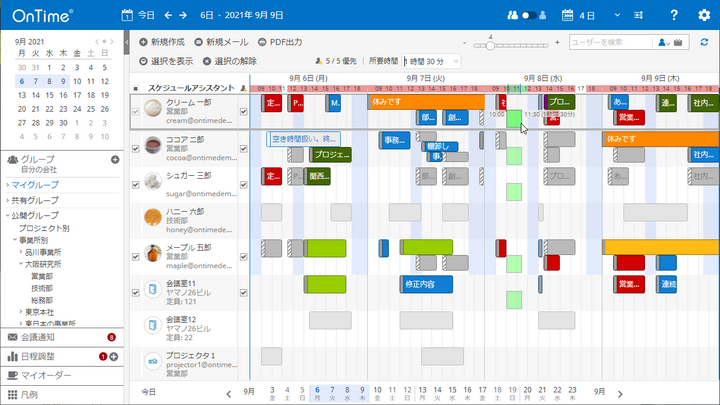Image resolution: width=720 pixels, height=405 pixels.
Task: Go to previous period arrow
Action: [168, 15]
